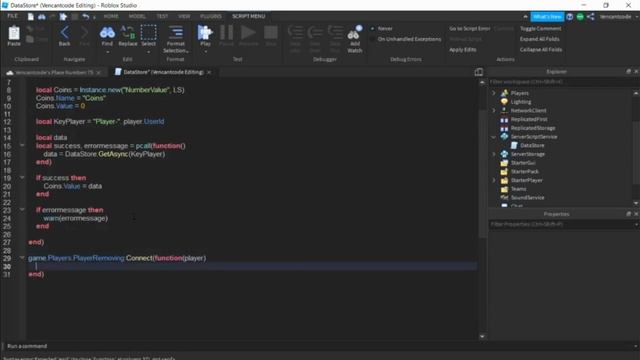Open the Find dropdown arrow
The image size is (640, 360).
point(107,52)
